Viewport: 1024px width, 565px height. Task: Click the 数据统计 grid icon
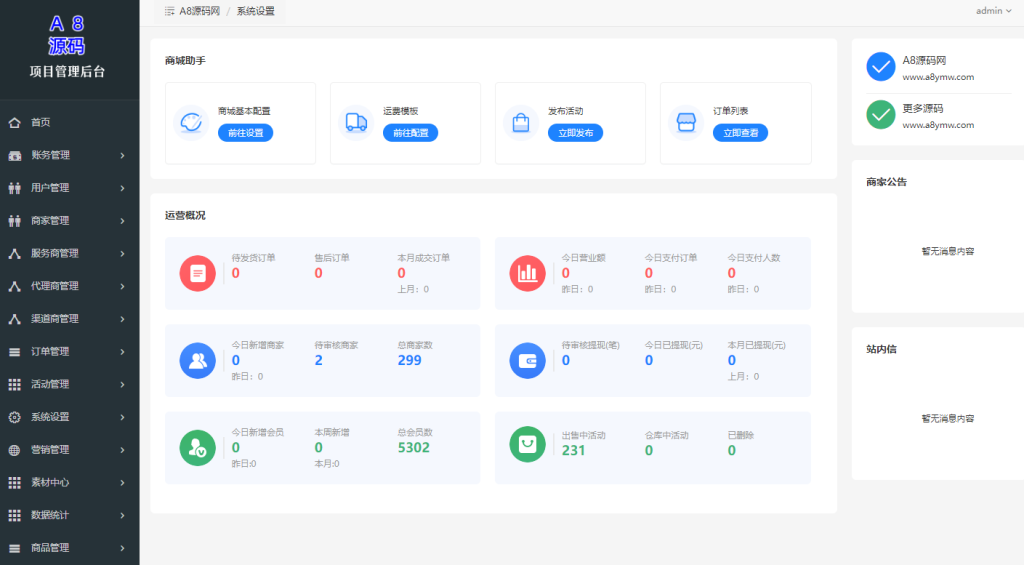click(14, 515)
